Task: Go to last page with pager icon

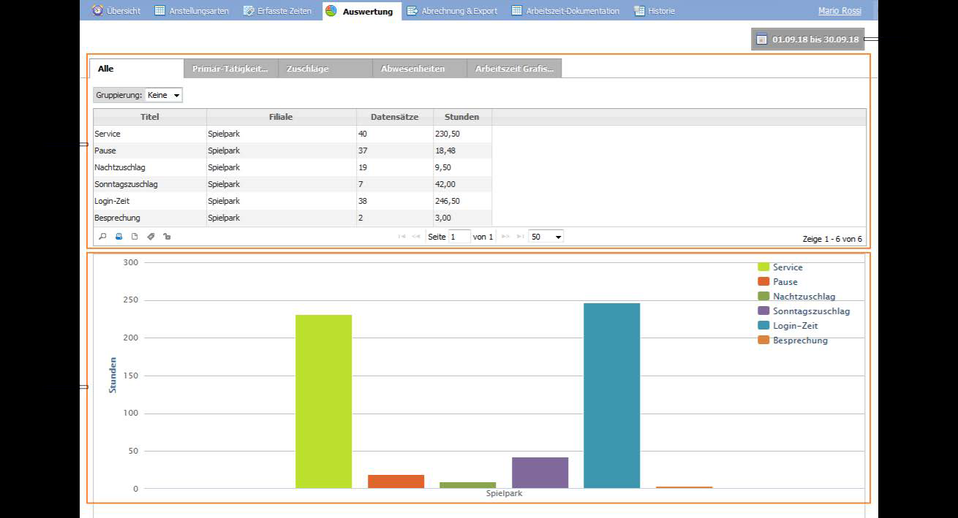Action: pos(520,236)
